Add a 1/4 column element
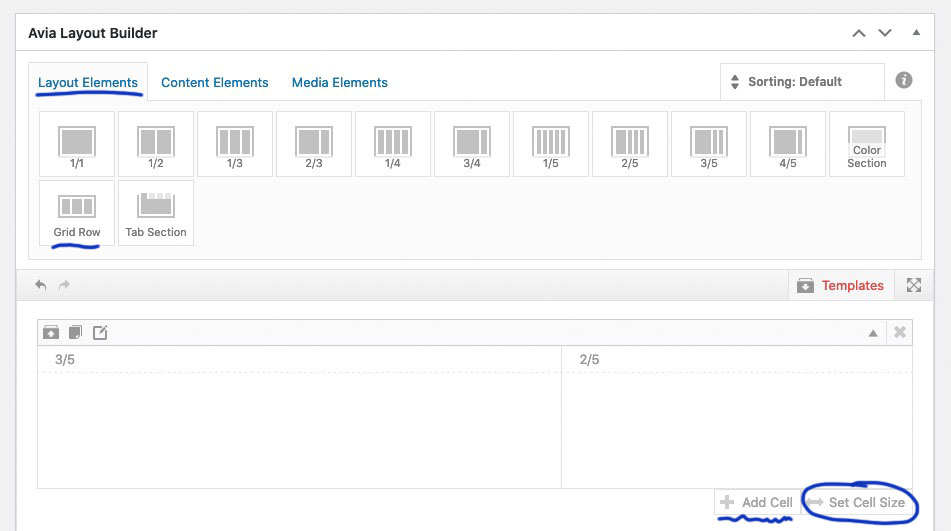The width and height of the screenshot is (951, 531). tap(392, 144)
